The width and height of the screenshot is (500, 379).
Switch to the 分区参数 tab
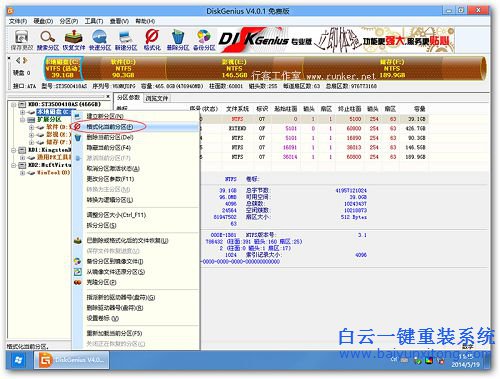[128, 98]
